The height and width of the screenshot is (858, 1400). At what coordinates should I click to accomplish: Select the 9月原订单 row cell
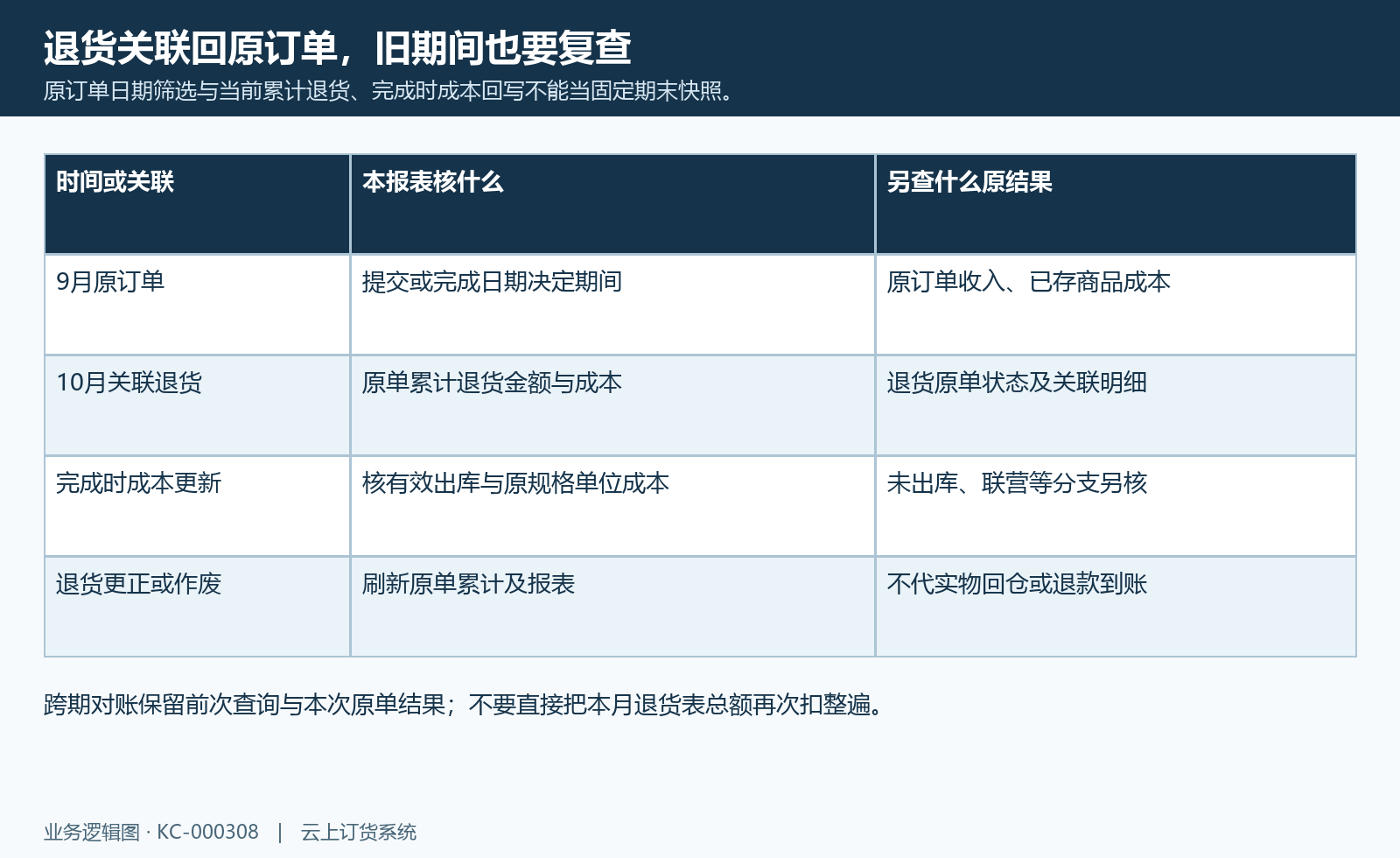point(197,305)
